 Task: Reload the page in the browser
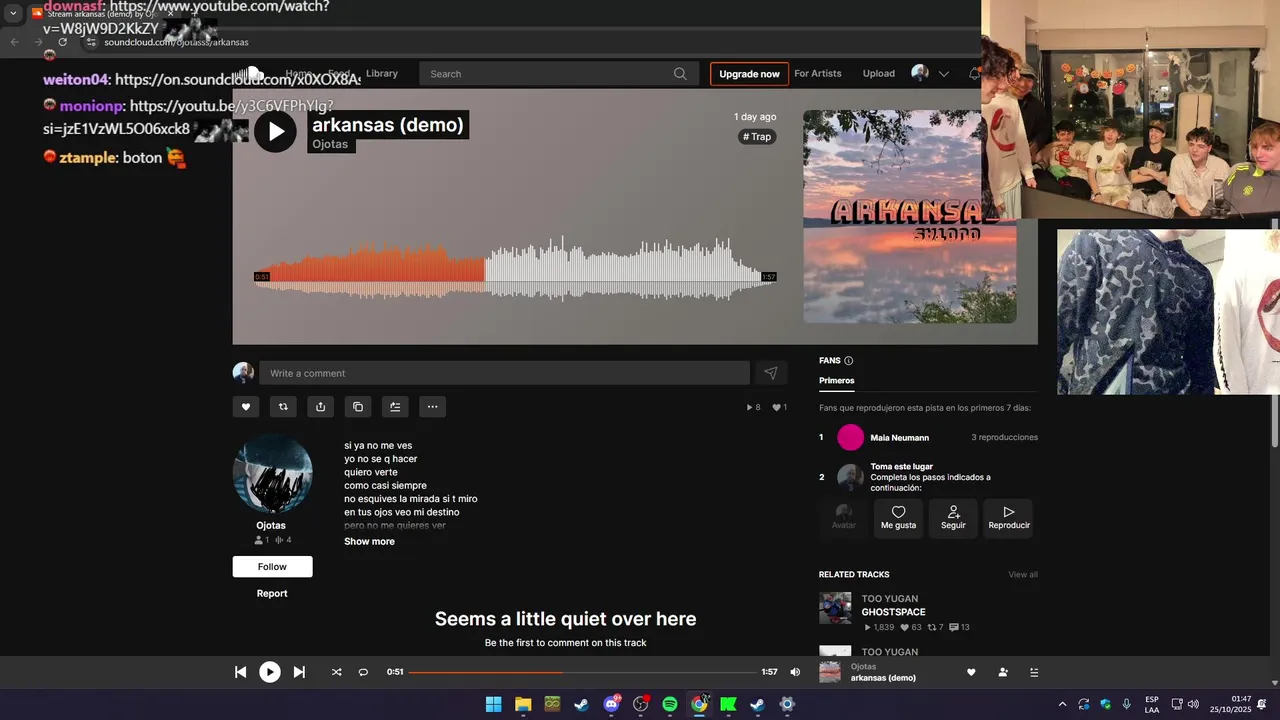[x=63, y=42]
